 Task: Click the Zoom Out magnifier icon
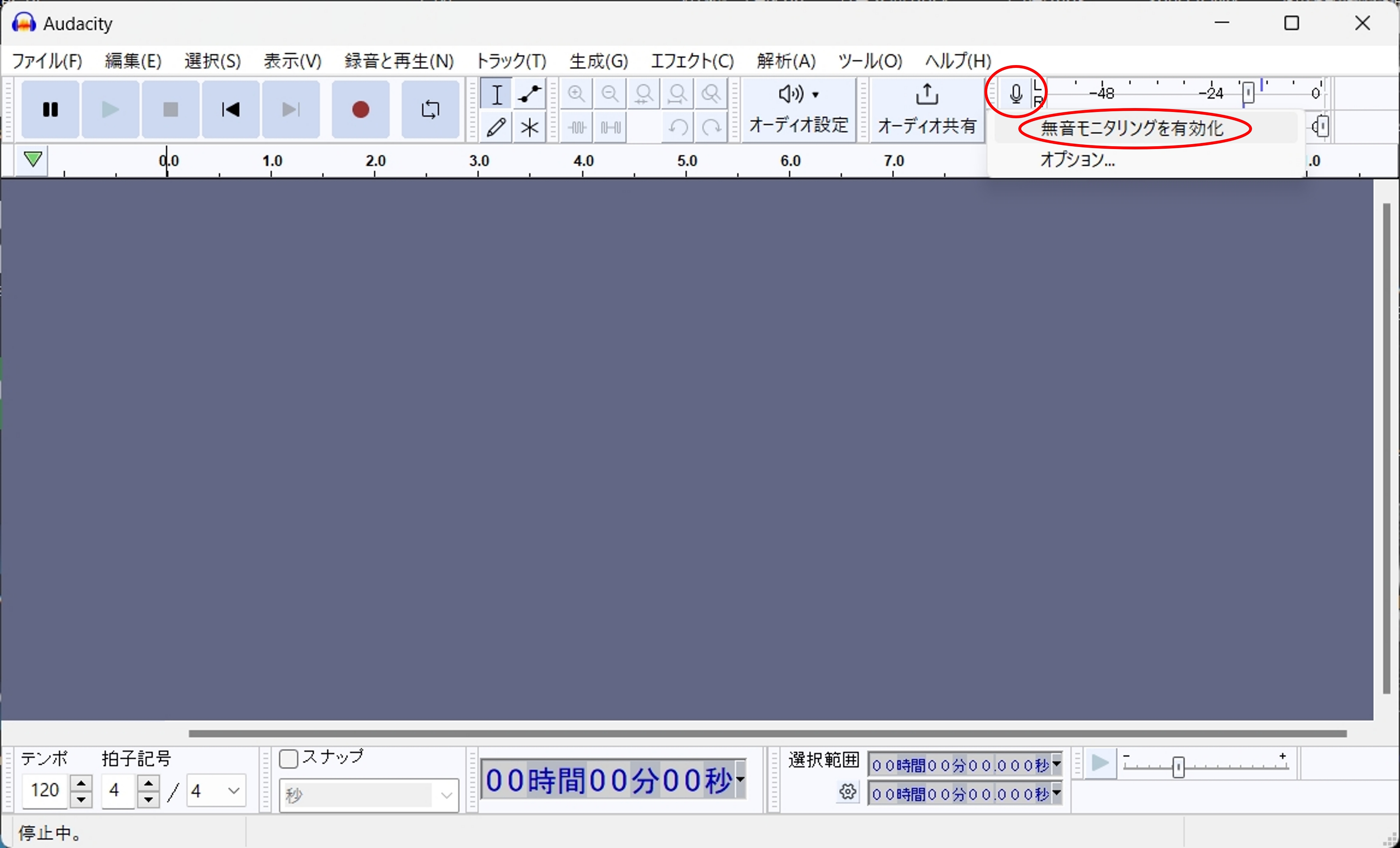[610, 94]
